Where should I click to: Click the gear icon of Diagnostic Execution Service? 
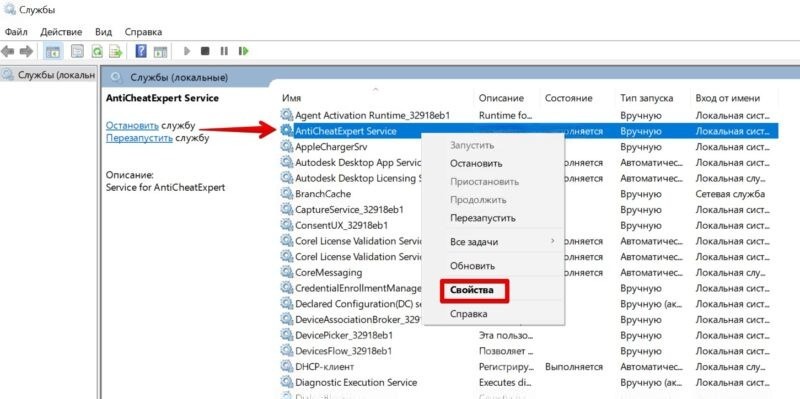point(287,382)
